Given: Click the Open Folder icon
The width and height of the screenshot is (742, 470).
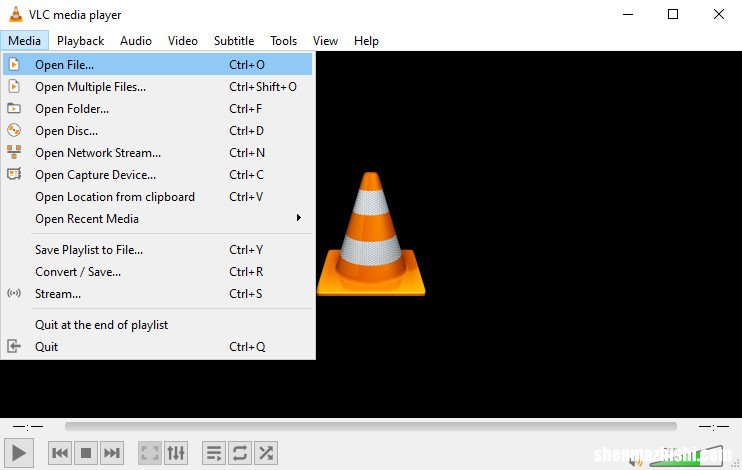Looking at the screenshot, I should pos(14,108).
